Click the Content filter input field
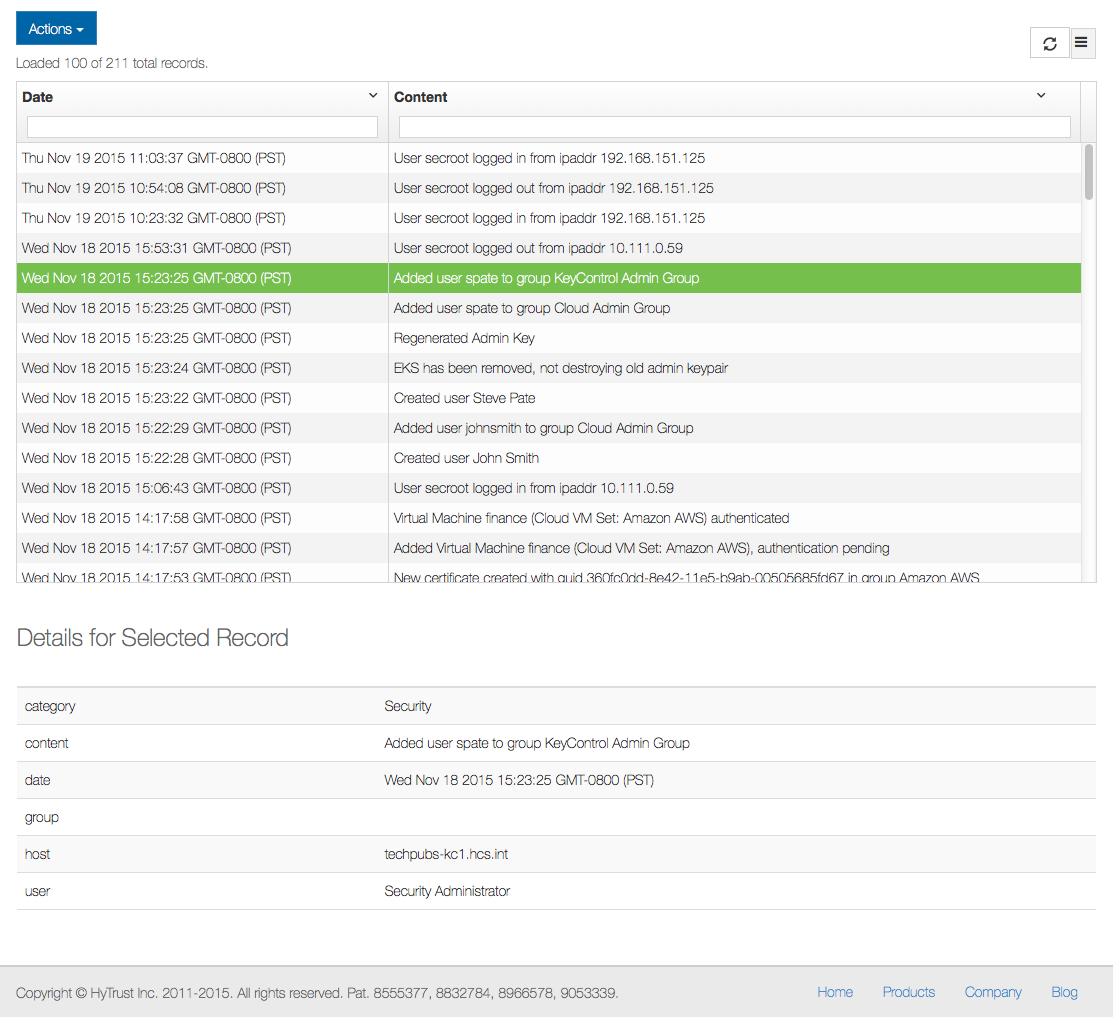This screenshot has height=1017, width=1113. [x=735, y=127]
